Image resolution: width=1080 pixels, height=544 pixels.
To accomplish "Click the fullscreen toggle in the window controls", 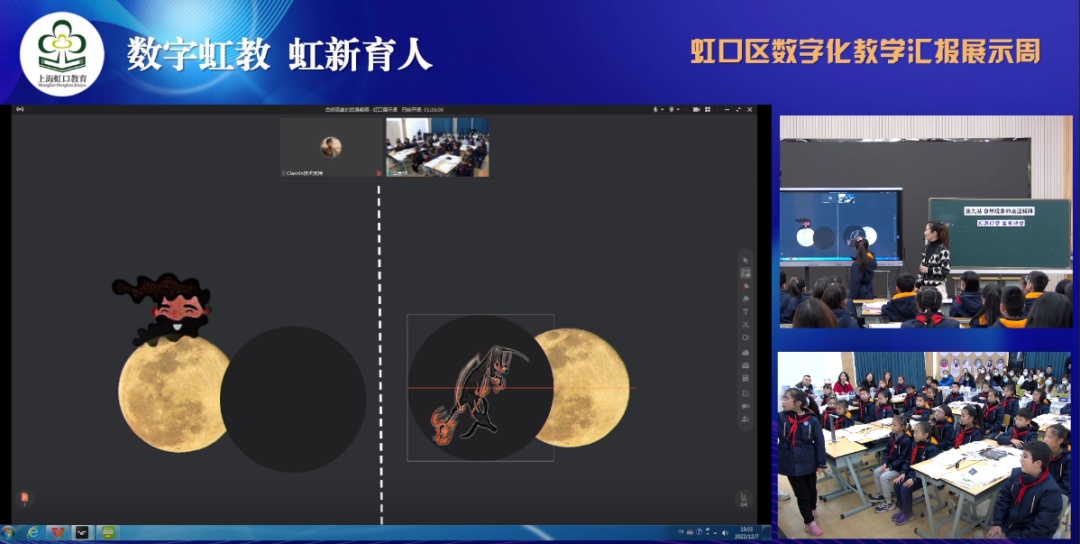I will [738, 109].
